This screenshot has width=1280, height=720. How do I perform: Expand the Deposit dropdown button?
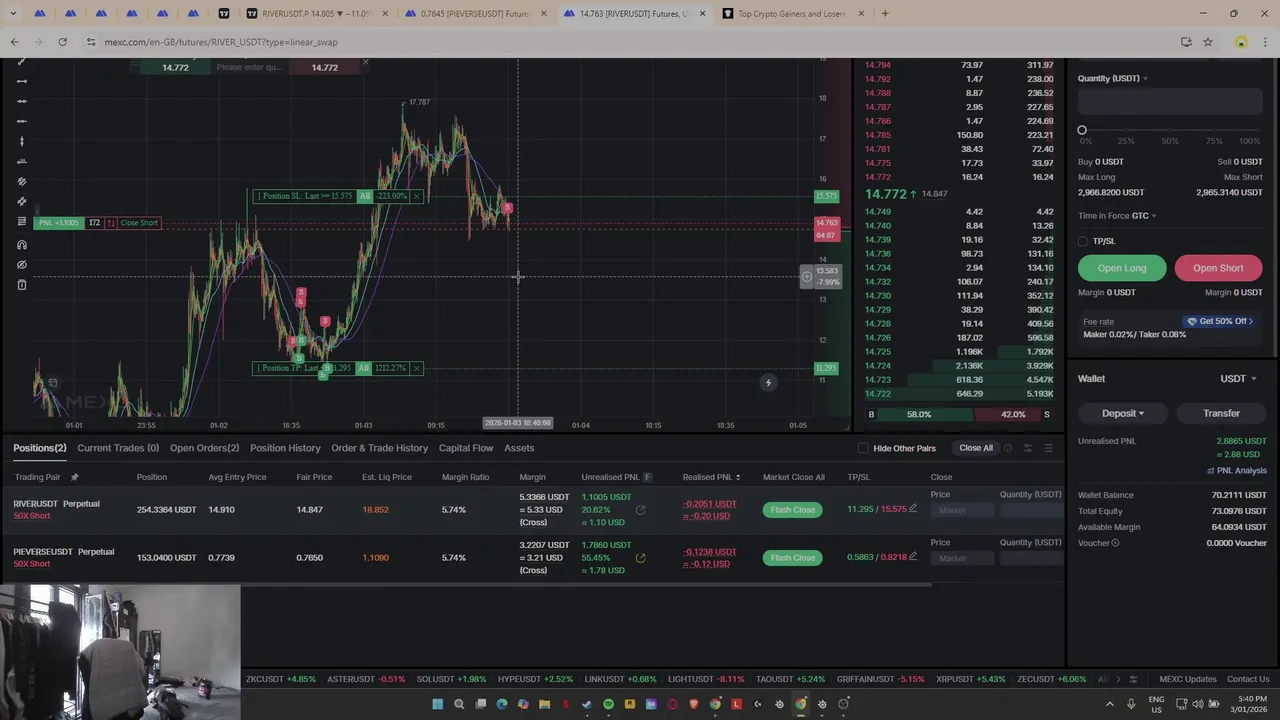coord(1122,413)
